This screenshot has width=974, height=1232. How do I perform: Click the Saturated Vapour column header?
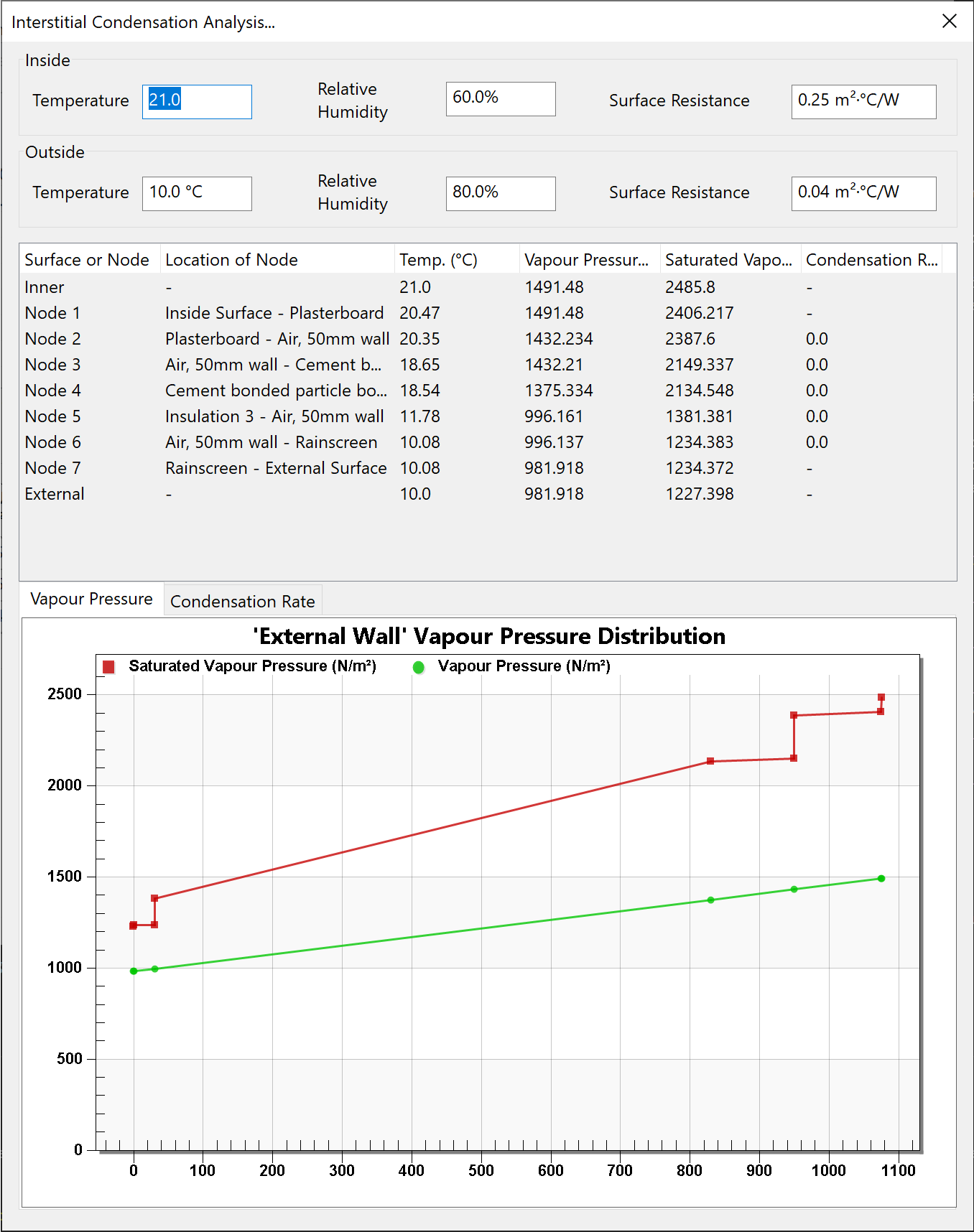730,259
